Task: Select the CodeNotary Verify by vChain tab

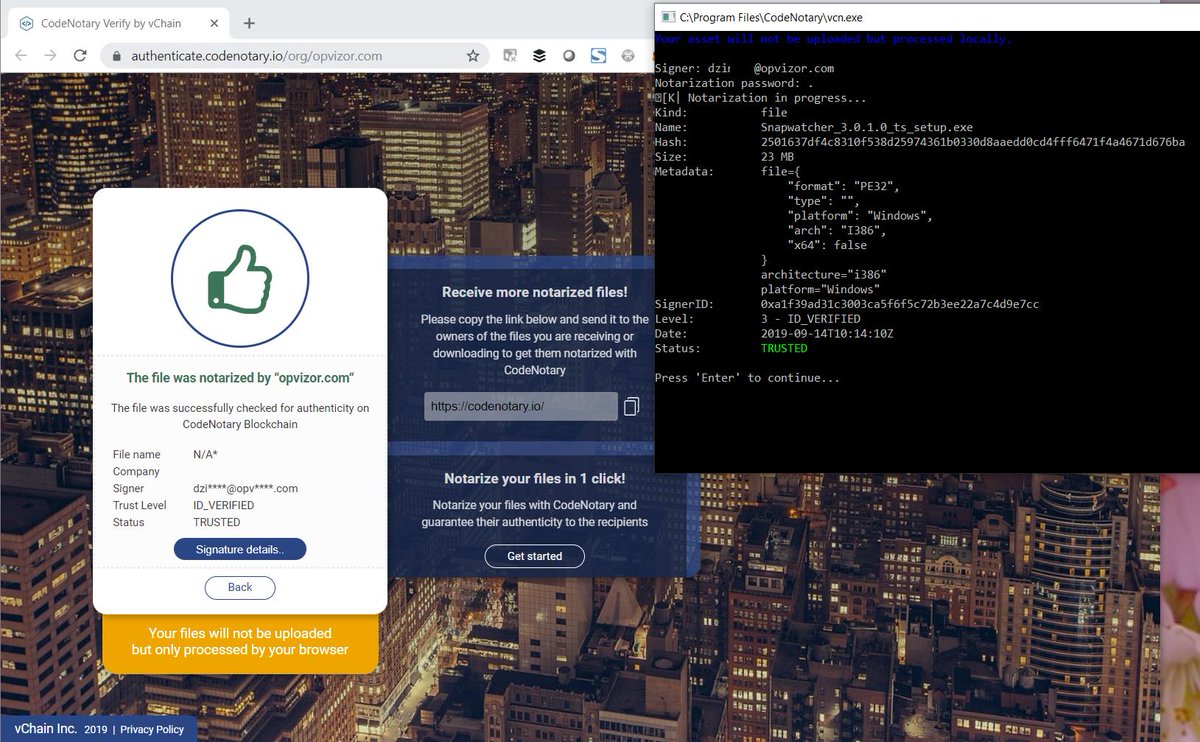Action: pyautogui.click(x=118, y=23)
